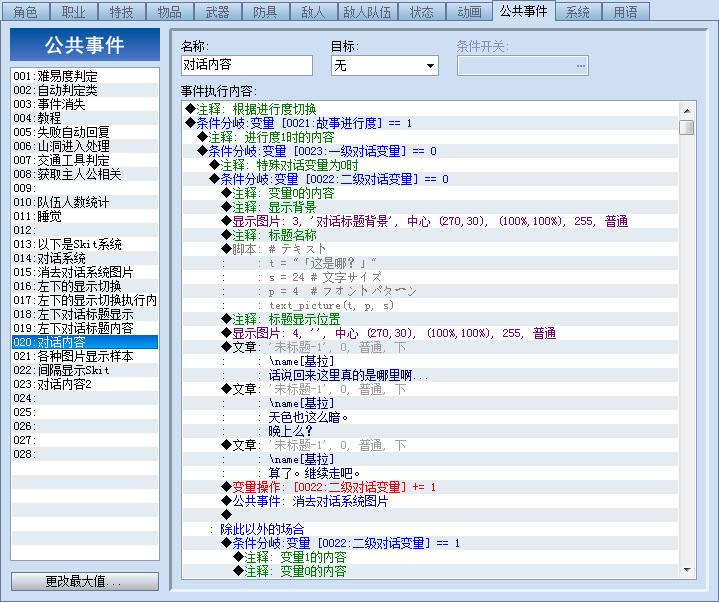Select common event 001:难易度判定
Screen dimensions: 719x602
[85, 76]
